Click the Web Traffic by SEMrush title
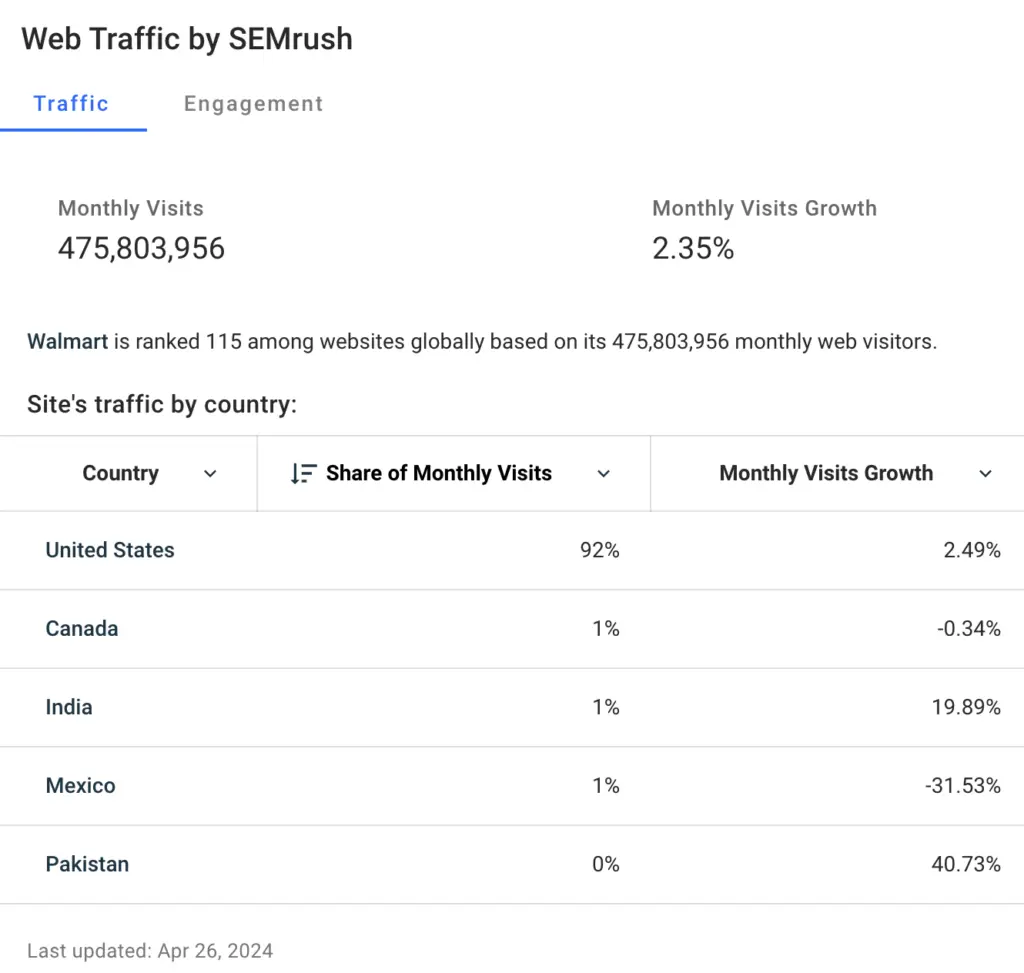Image resolution: width=1024 pixels, height=973 pixels. click(187, 39)
